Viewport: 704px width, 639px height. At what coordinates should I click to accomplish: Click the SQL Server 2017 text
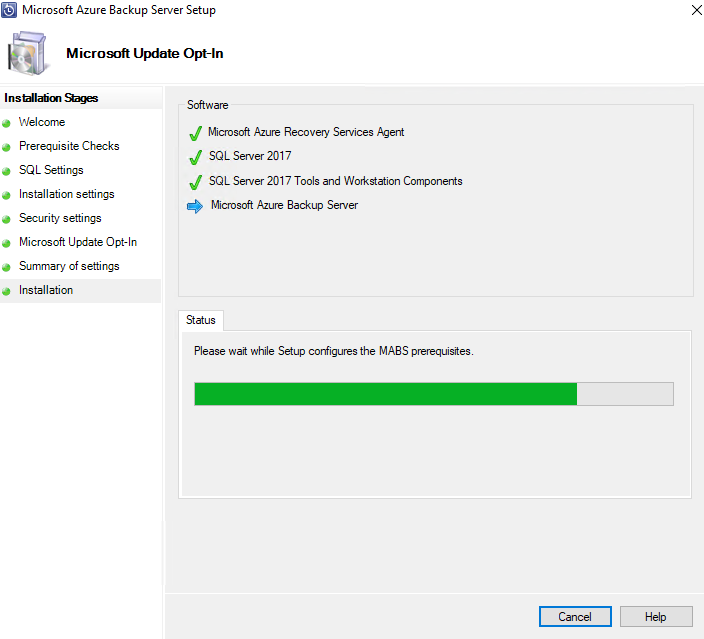click(250, 156)
